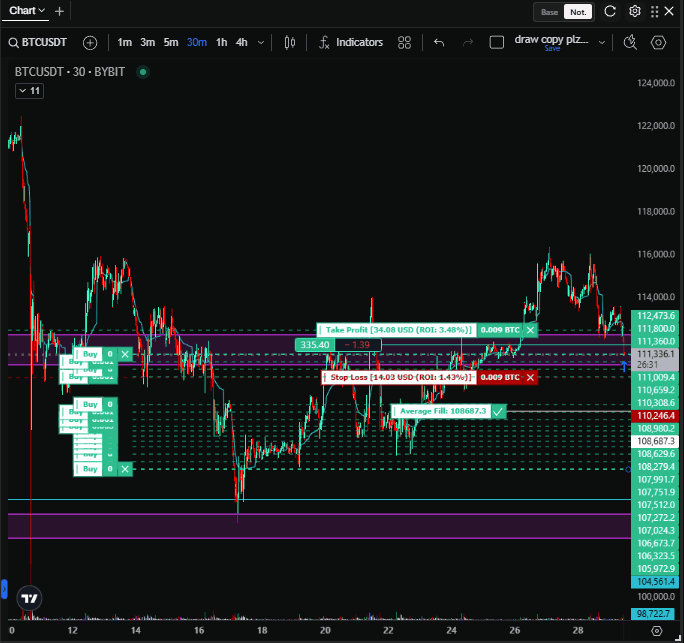Open the candlestick chart type selector
Viewport: 684px width, 643px height.
(290, 43)
